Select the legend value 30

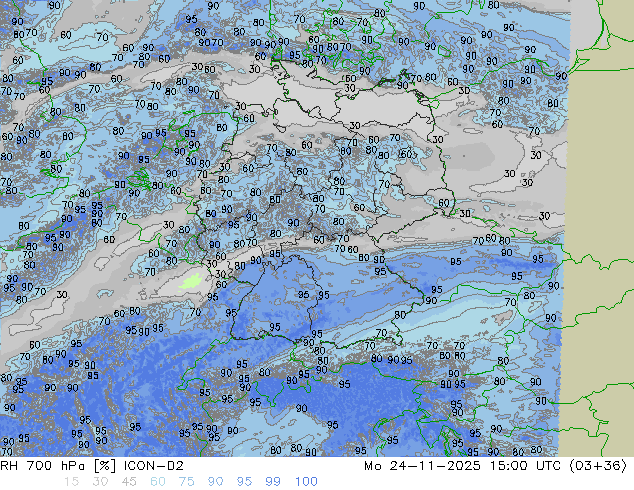(100, 482)
